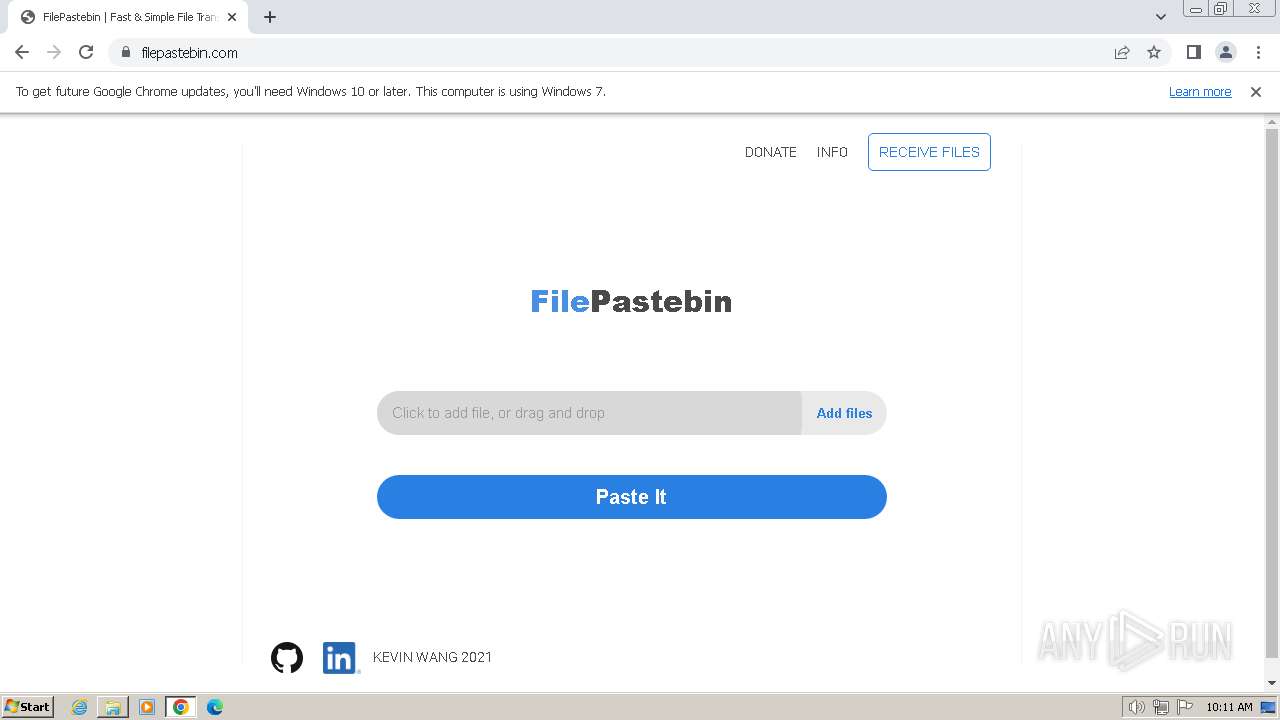Image resolution: width=1280 pixels, height=720 pixels.
Task: Share this page icon in address bar
Action: coord(1122,52)
